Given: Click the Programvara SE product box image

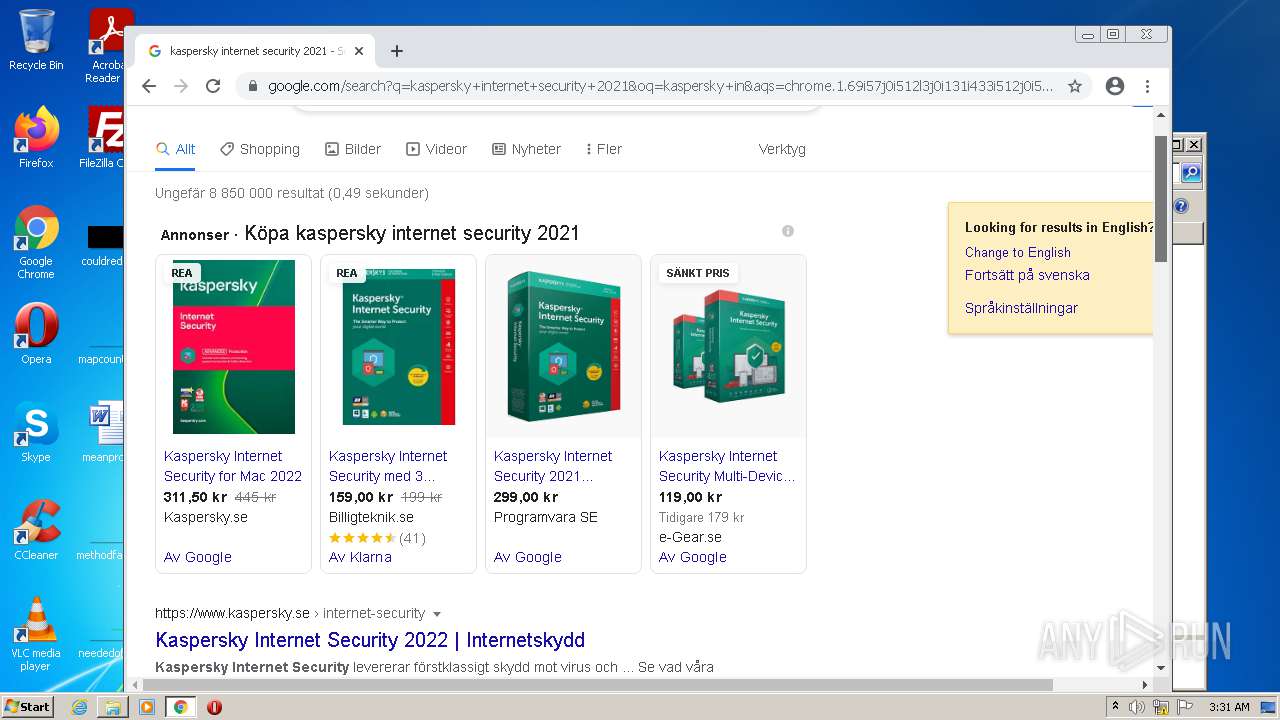Looking at the screenshot, I should (563, 346).
